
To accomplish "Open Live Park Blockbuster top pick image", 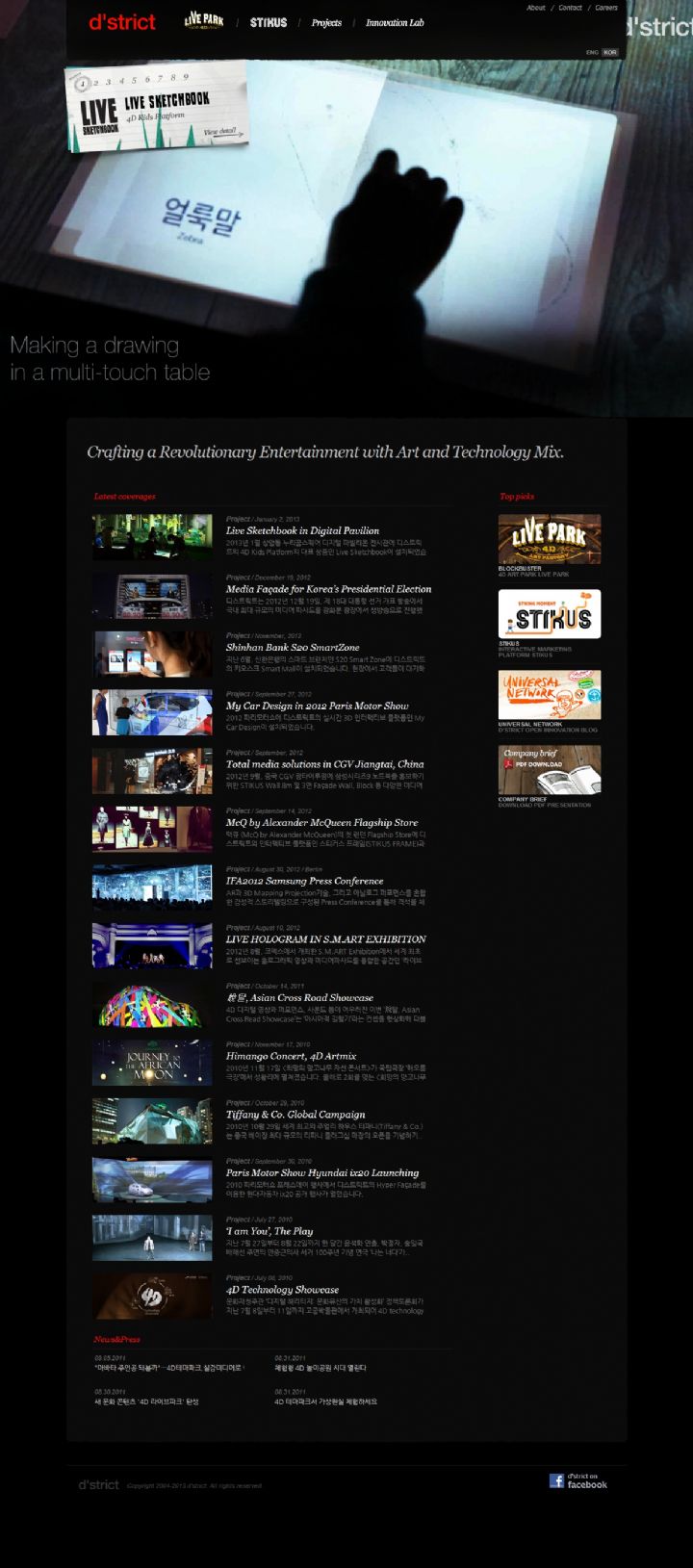I will 549,538.
